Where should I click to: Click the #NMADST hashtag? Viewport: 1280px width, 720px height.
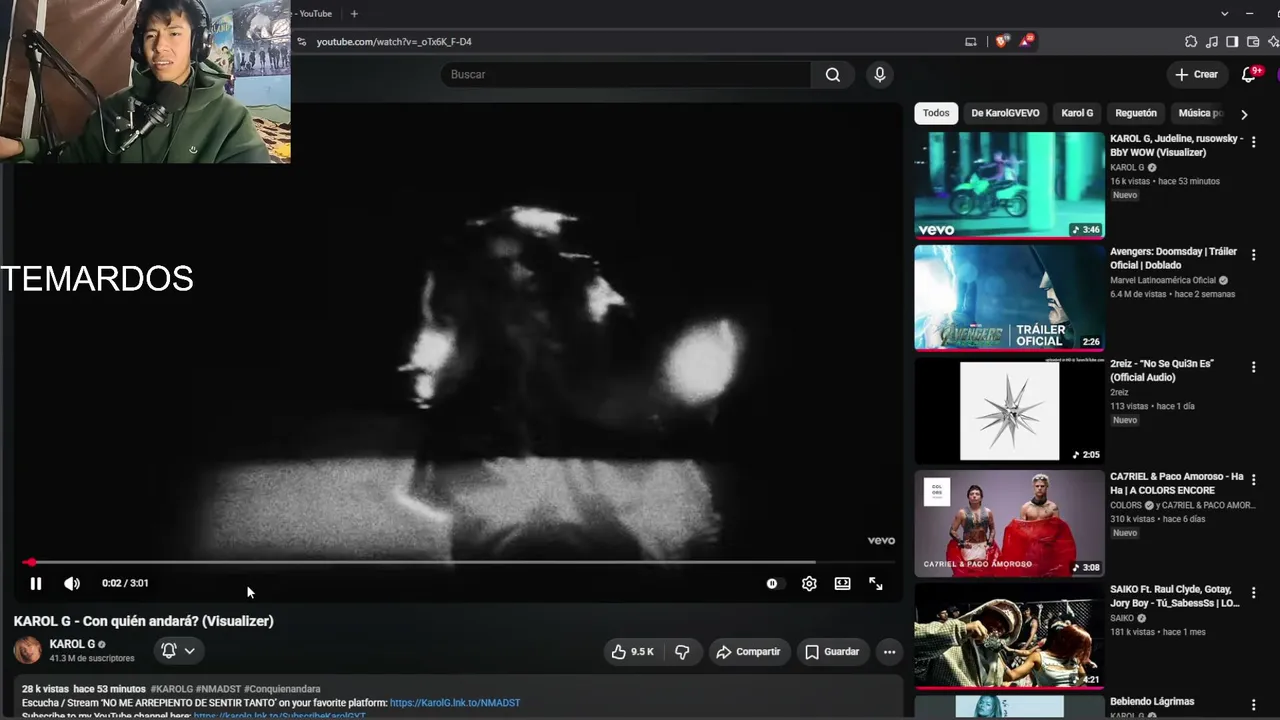click(x=218, y=689)
